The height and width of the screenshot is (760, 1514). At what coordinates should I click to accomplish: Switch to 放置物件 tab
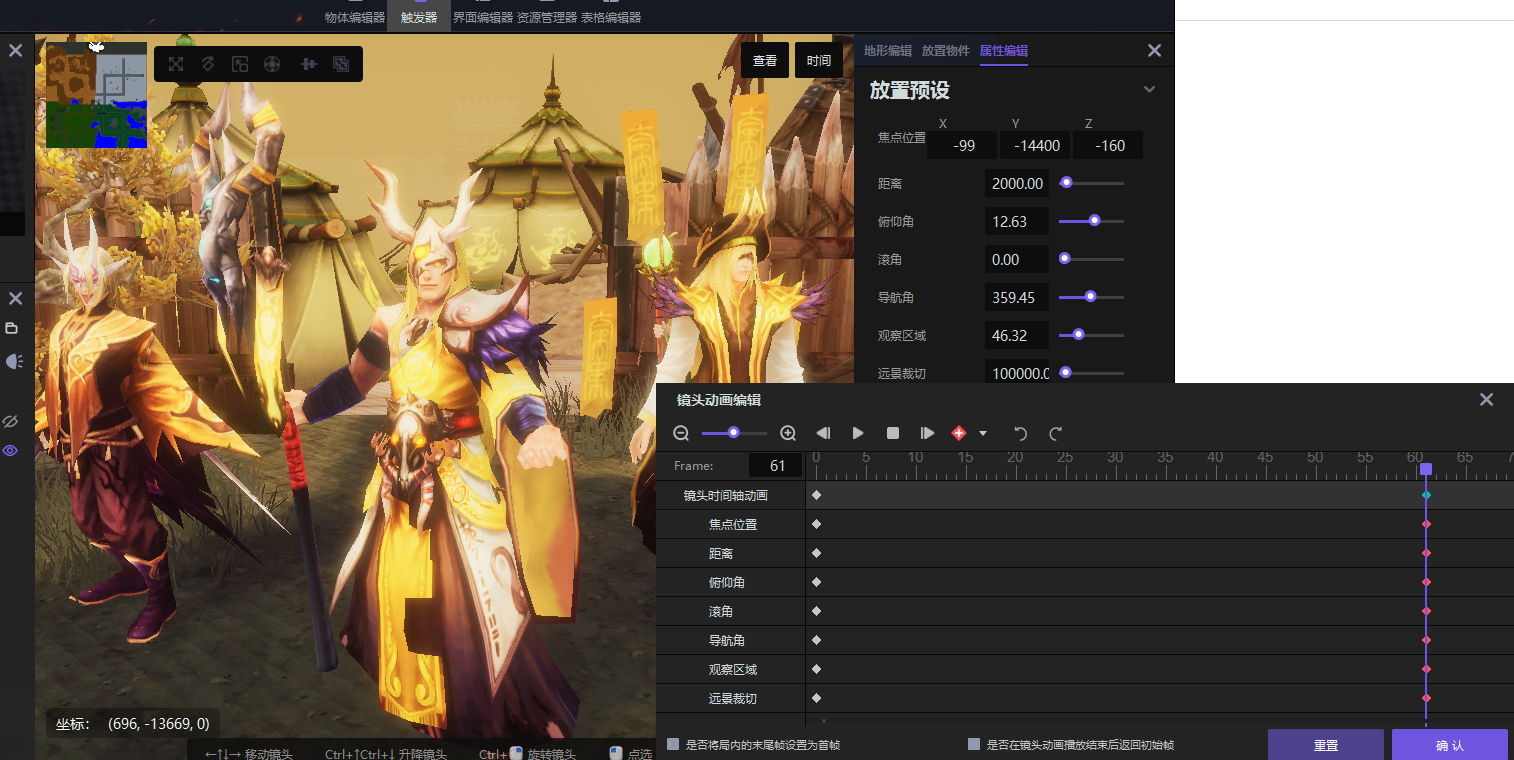click(946, 50)
